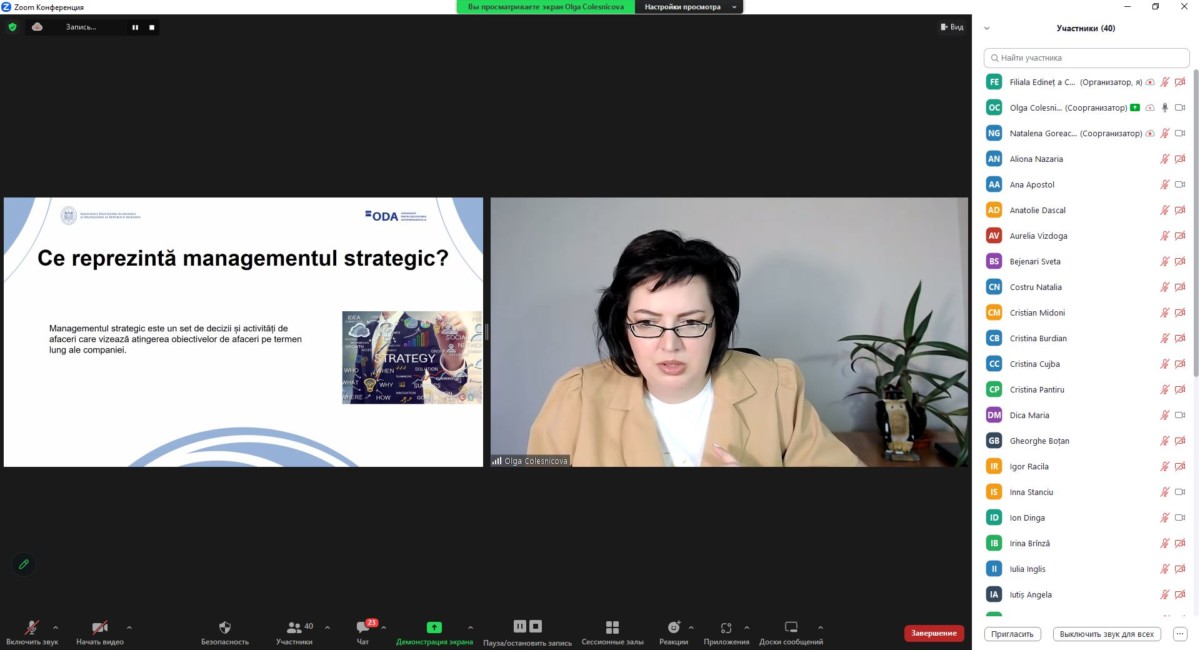Toggle microphone for Aliona Nazaria
This screenshot has width=1200, height=650.
click(1164, 159)
